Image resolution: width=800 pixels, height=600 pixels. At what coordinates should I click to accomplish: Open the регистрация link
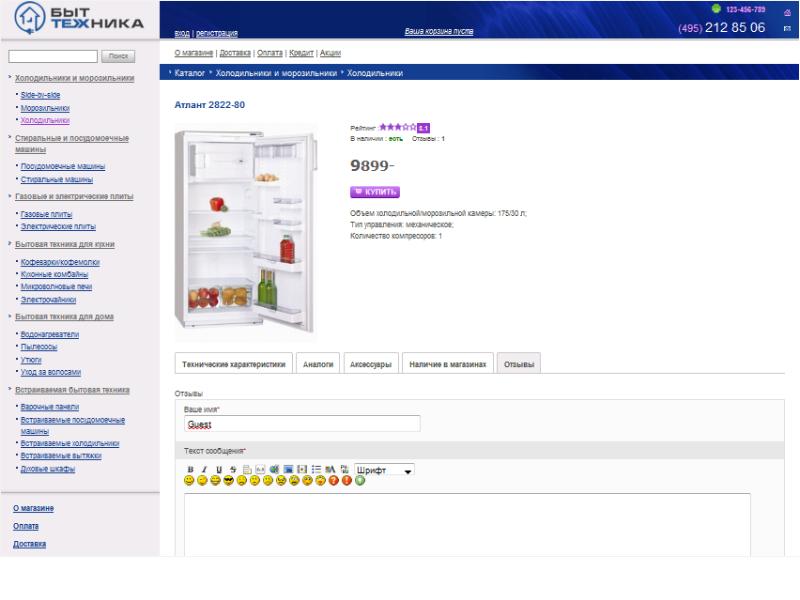pyautogui.click(x=217, y=33)
